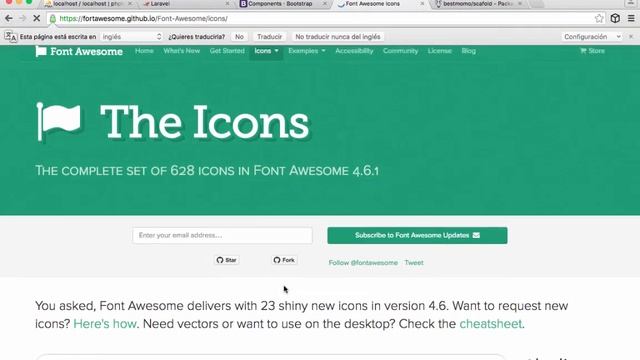Viewport: 640px width, 360px height.
Task: Expand the Icons navigation dropdown
Action: click(266, 51)
